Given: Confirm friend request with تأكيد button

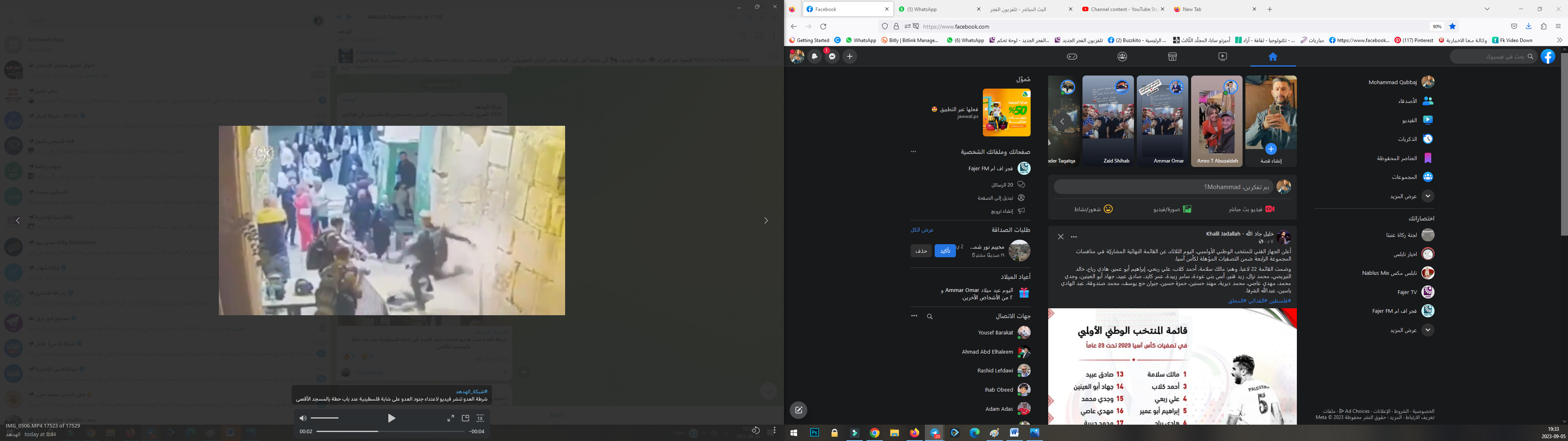Looking at the screenshot, I should click(945, 251).
